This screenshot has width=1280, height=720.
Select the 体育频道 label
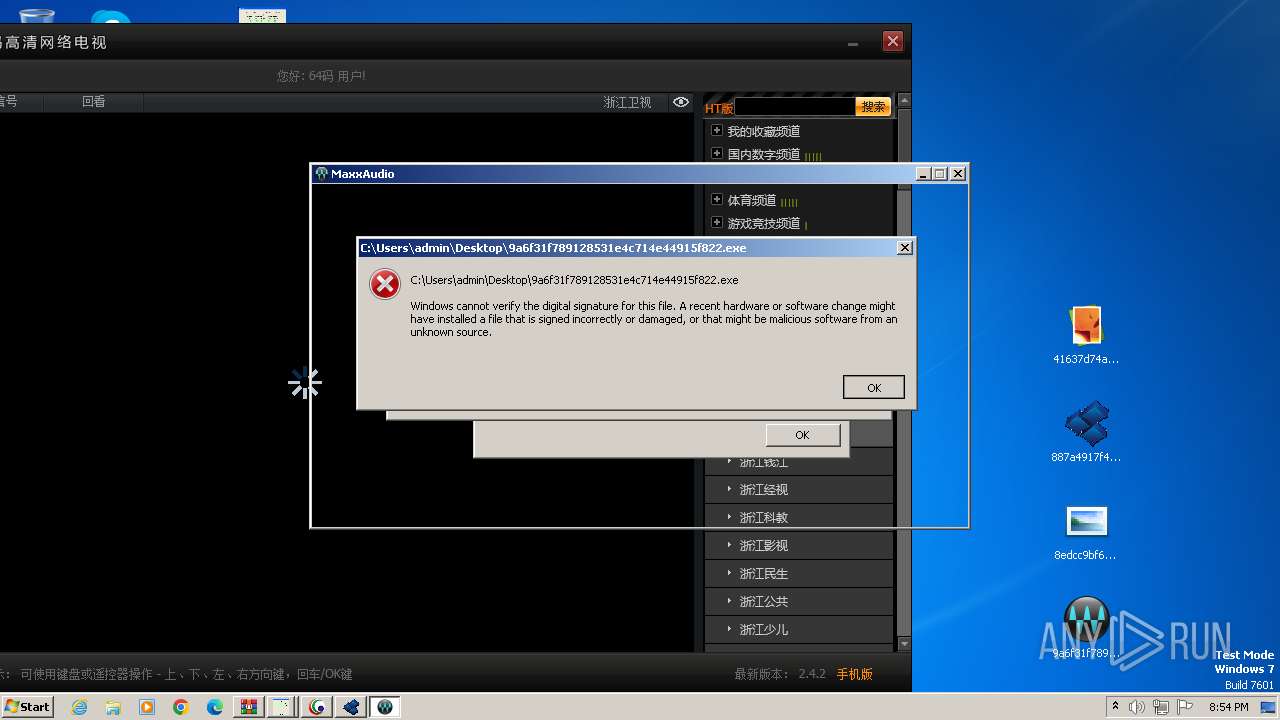click(x=752, y=200)
